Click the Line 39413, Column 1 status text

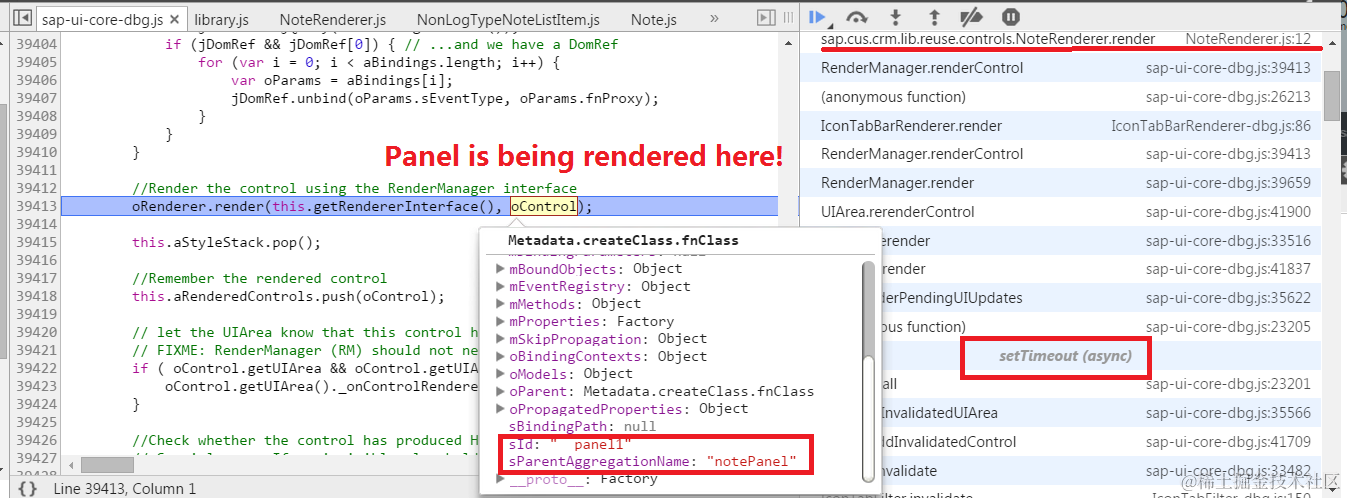[x=125, y=489]
